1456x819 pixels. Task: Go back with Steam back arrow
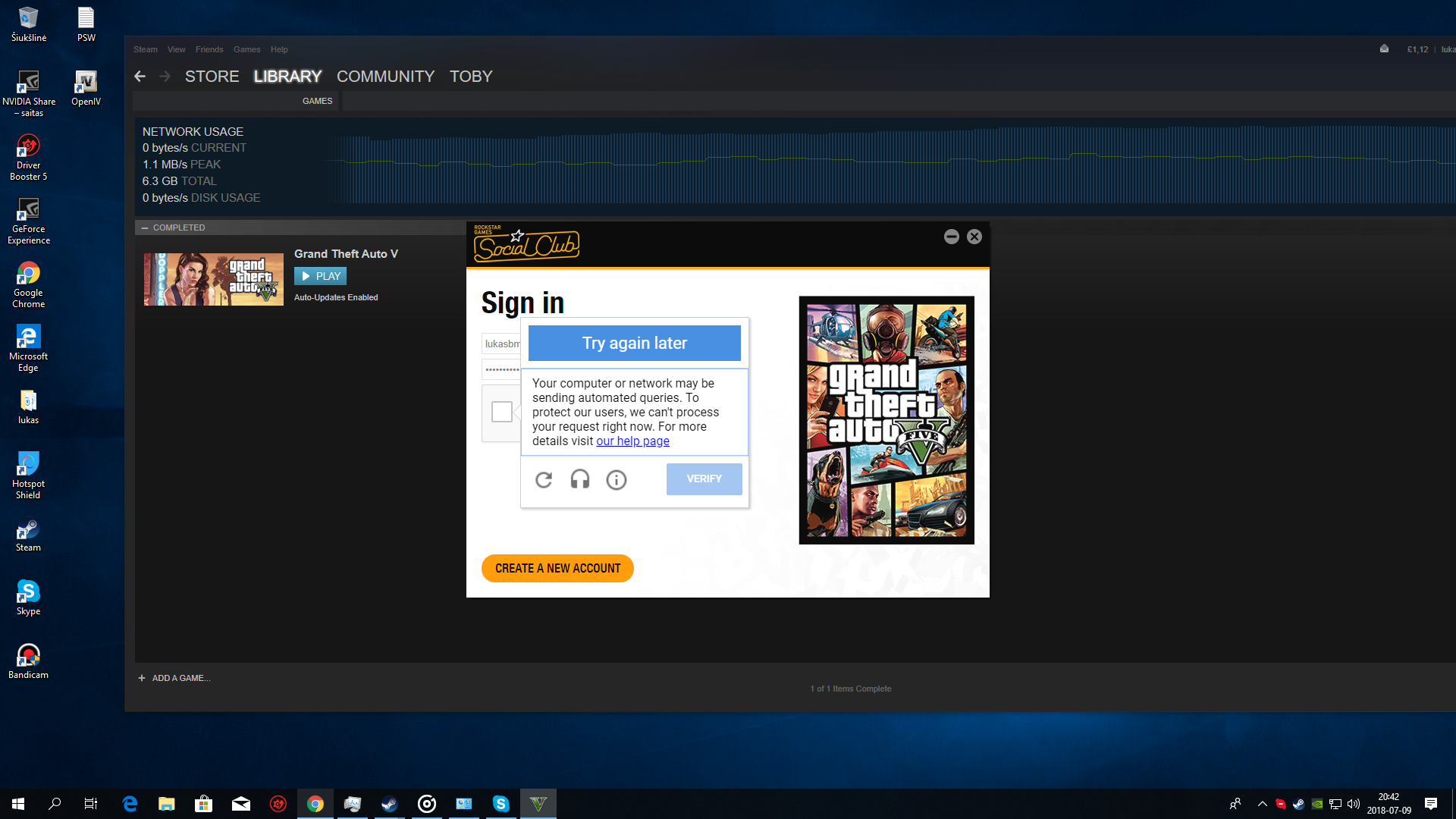click(140, 76)
